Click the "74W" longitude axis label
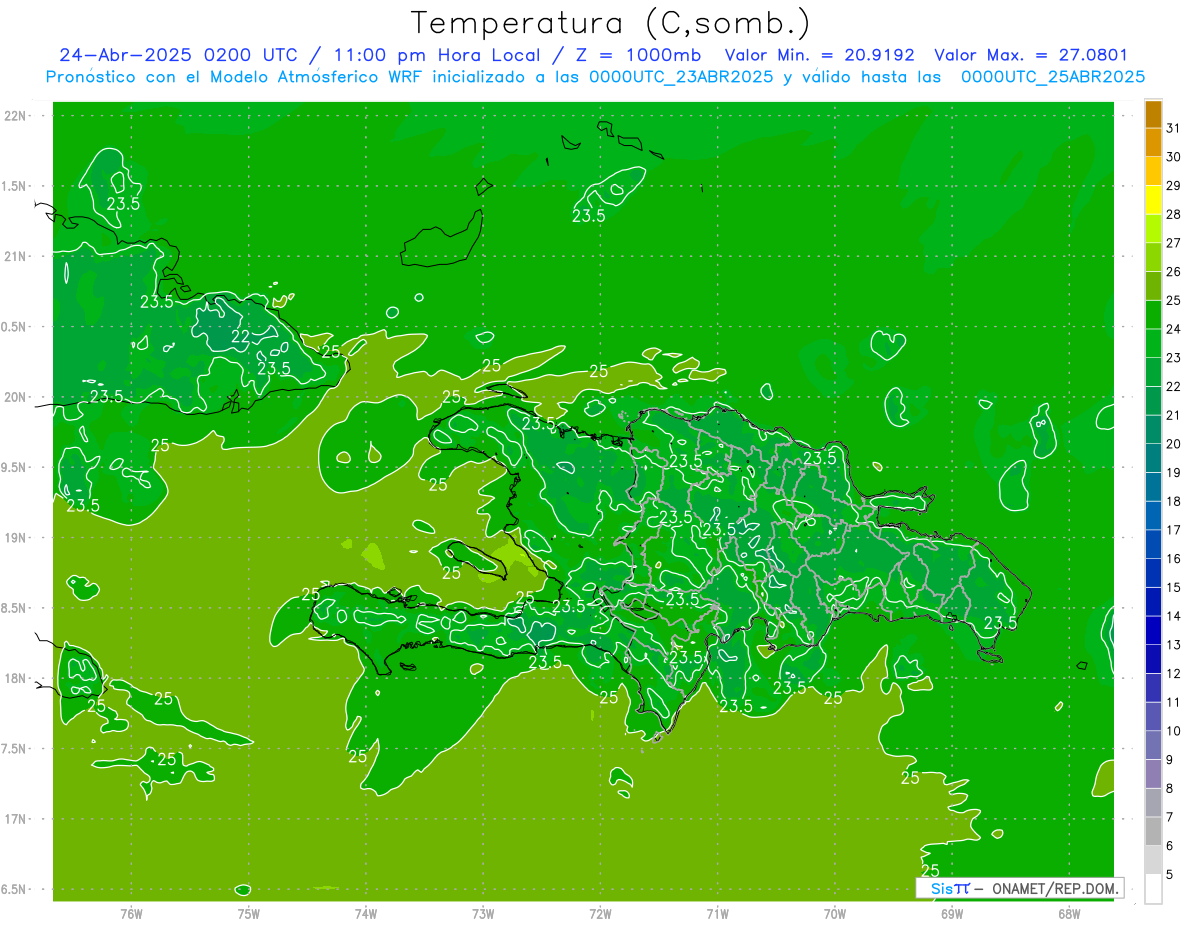 tap(366, 914)
